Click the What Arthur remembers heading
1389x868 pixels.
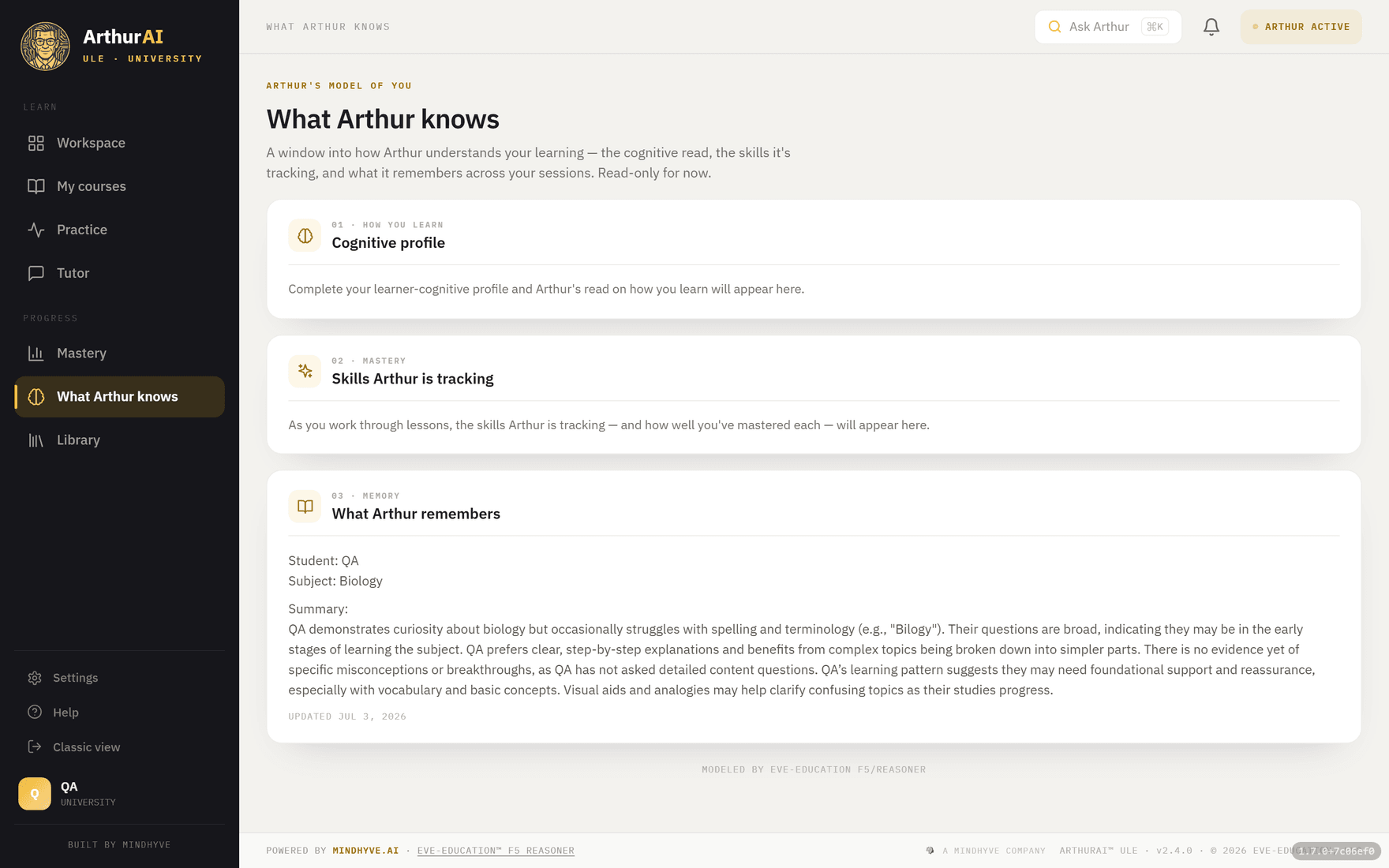pos(416,514)
